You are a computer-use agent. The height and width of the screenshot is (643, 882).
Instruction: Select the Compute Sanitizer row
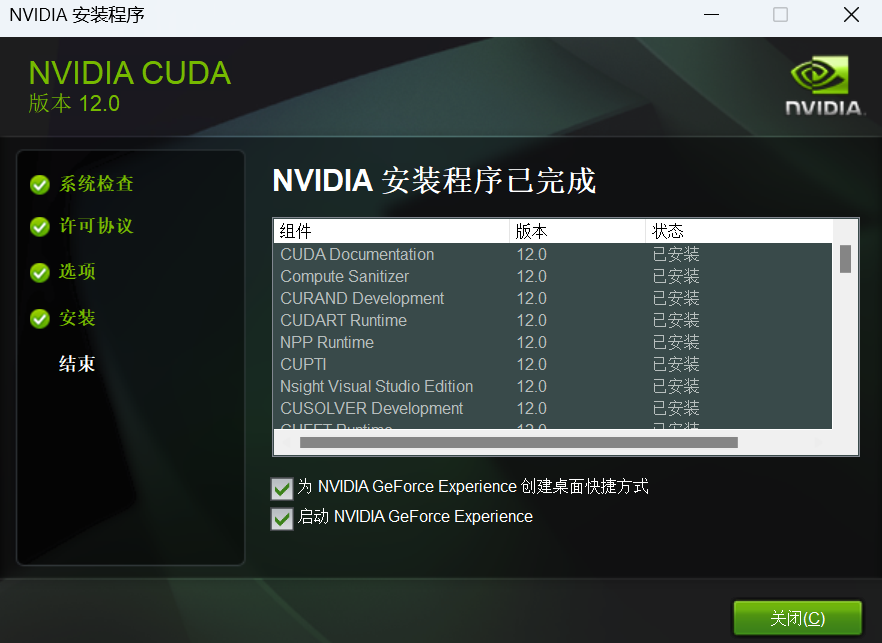pyautogui.click(x=553, y=276)
